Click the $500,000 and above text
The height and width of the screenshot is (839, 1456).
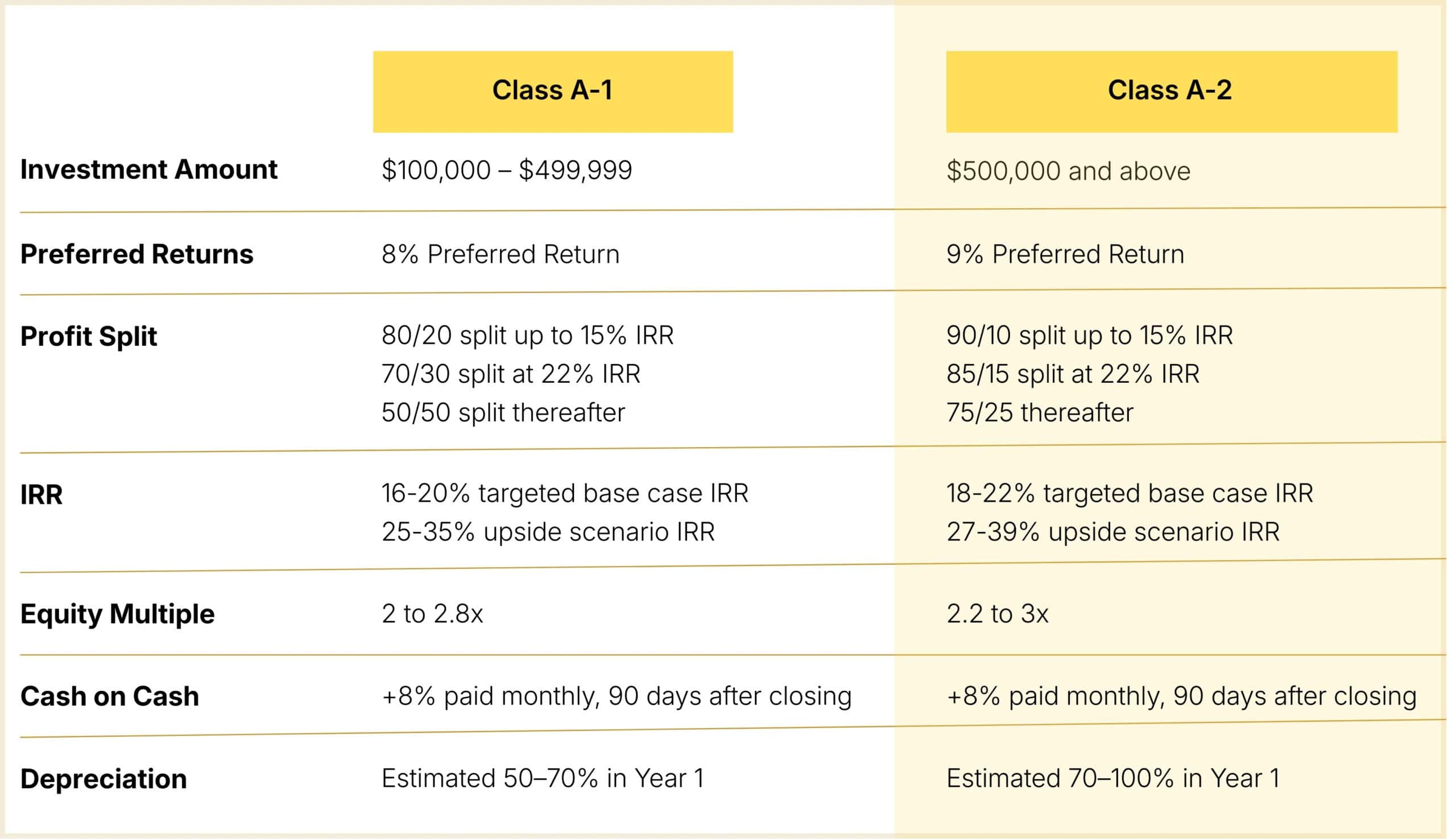tap(1068, 171)
